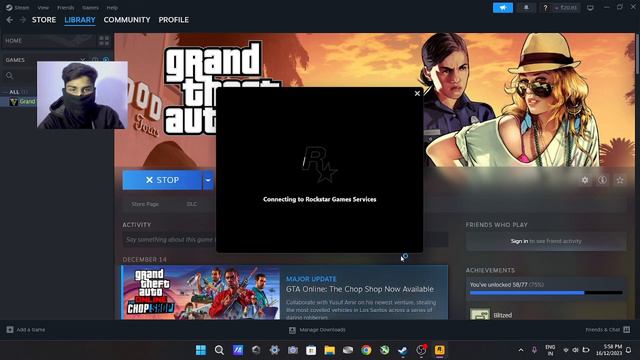
Task: Click the activity comment input field
Action: (x=285, y=240)
